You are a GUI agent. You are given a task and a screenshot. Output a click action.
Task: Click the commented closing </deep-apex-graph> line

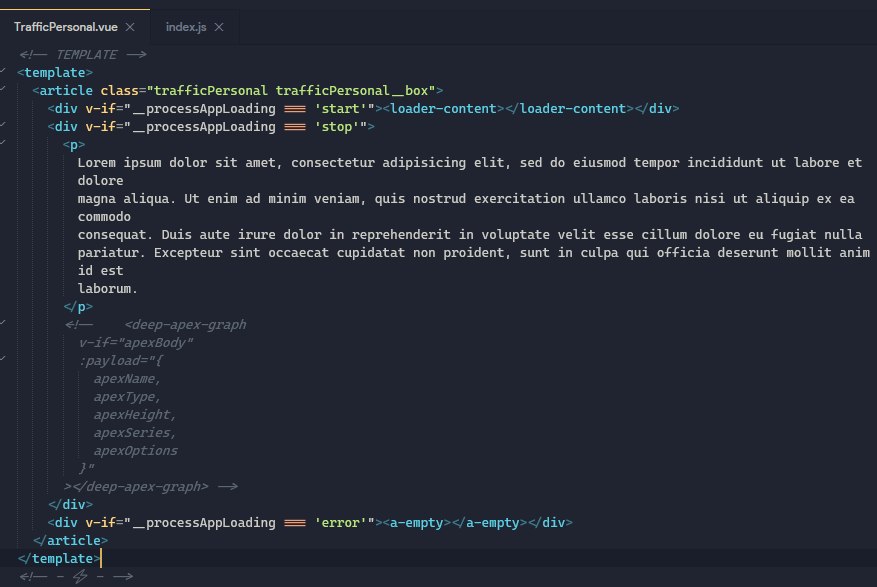click(150, 486)
